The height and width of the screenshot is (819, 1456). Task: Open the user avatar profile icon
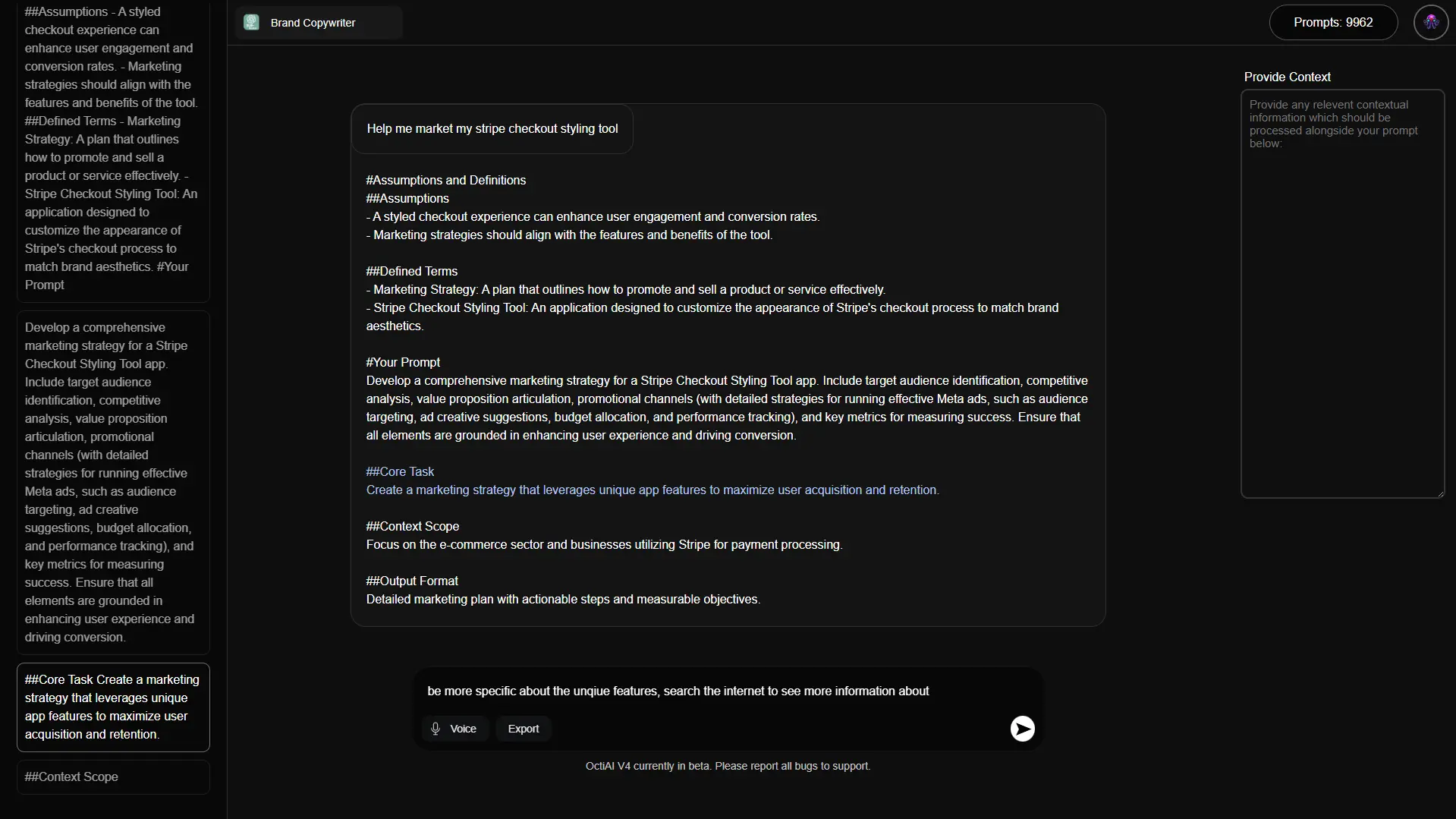pos(1431,23)
